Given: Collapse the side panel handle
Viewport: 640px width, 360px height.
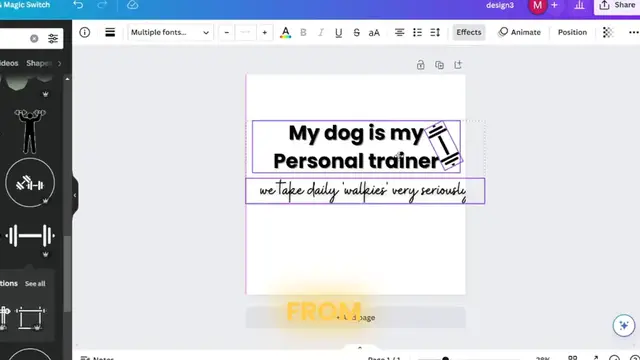Looking at the screenshot, I should (75, 196).
